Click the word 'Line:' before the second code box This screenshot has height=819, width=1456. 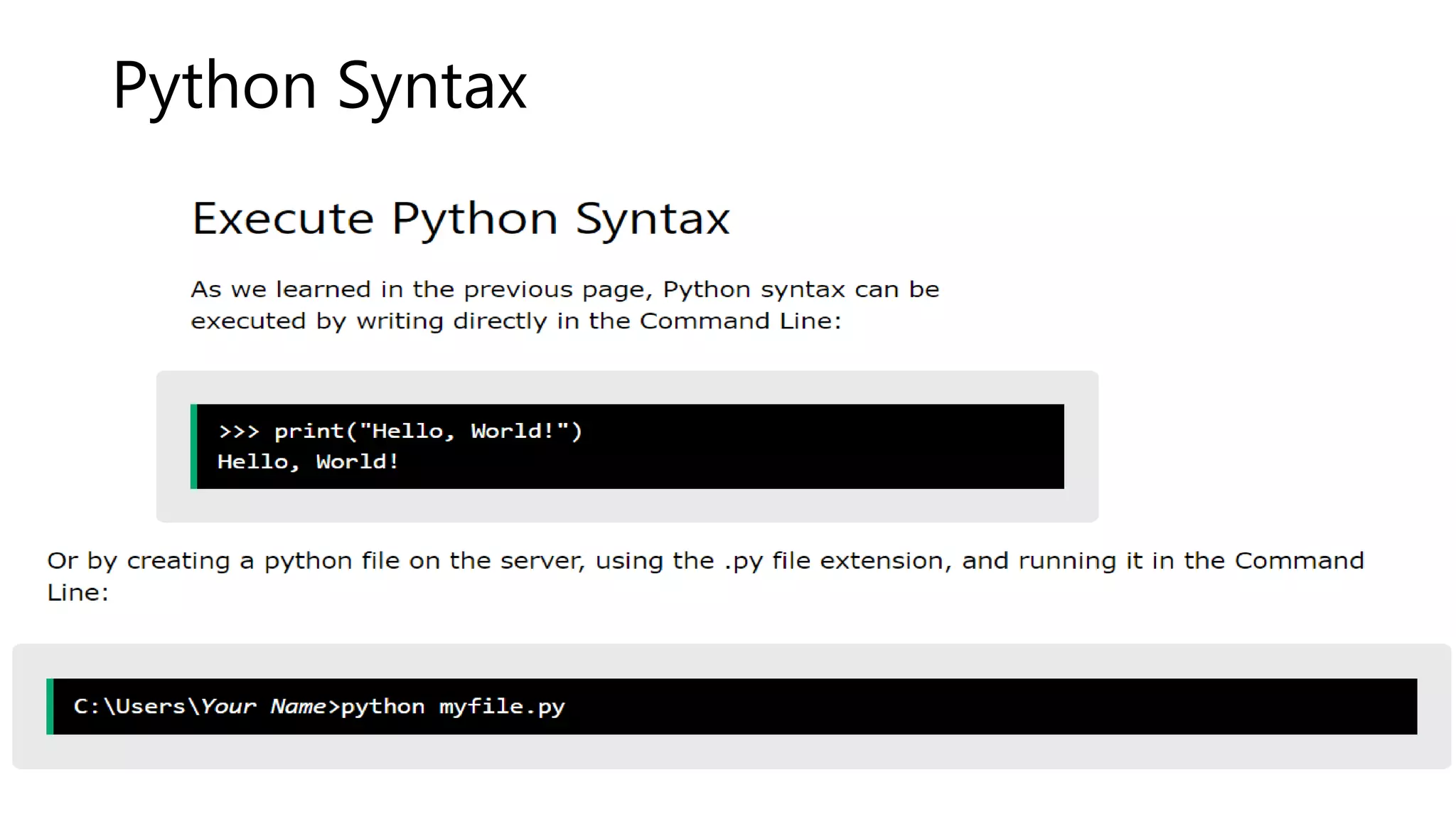pos(78,592)
